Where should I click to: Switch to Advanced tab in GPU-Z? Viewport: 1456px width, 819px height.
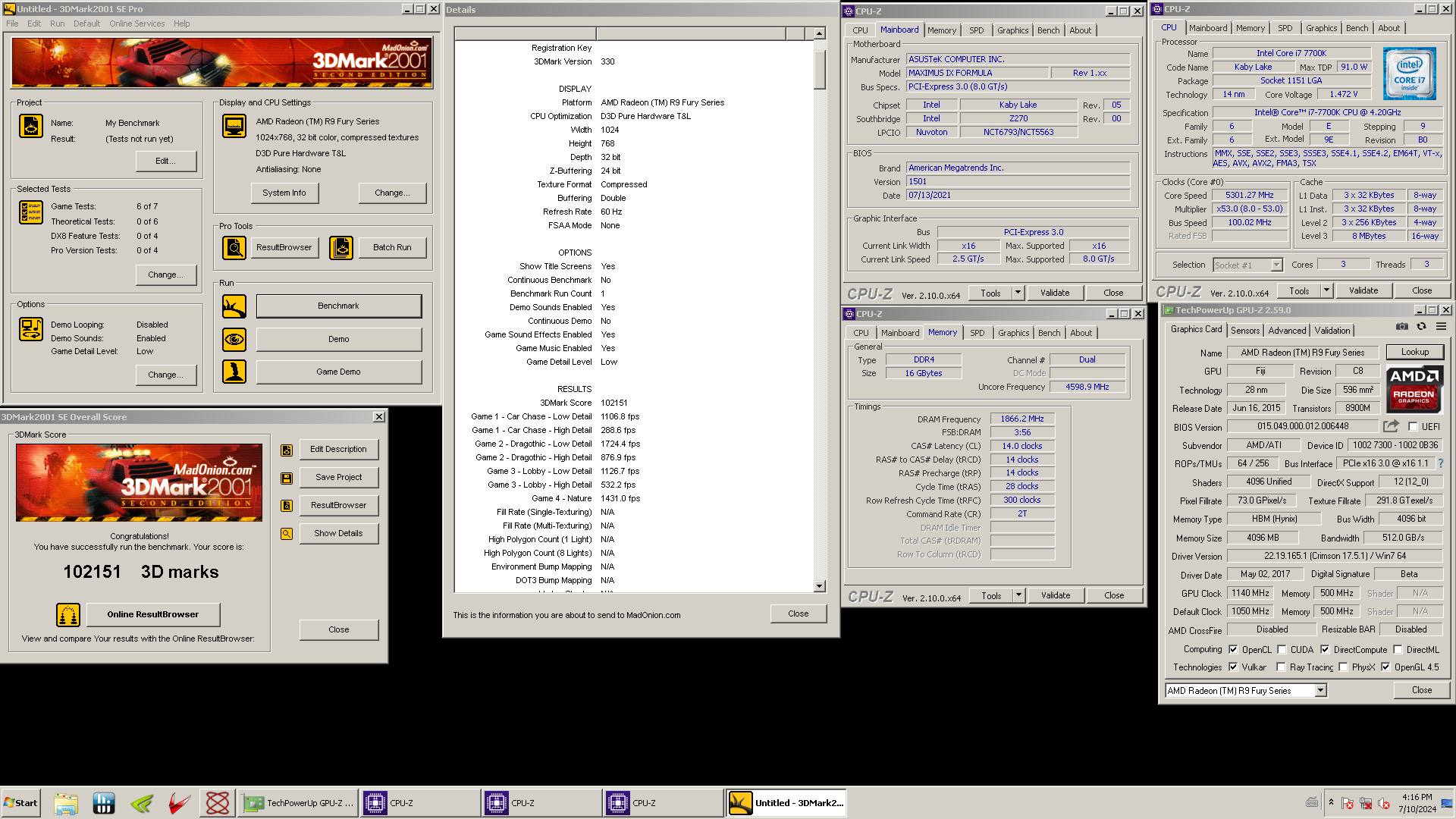pos(1287,331)
